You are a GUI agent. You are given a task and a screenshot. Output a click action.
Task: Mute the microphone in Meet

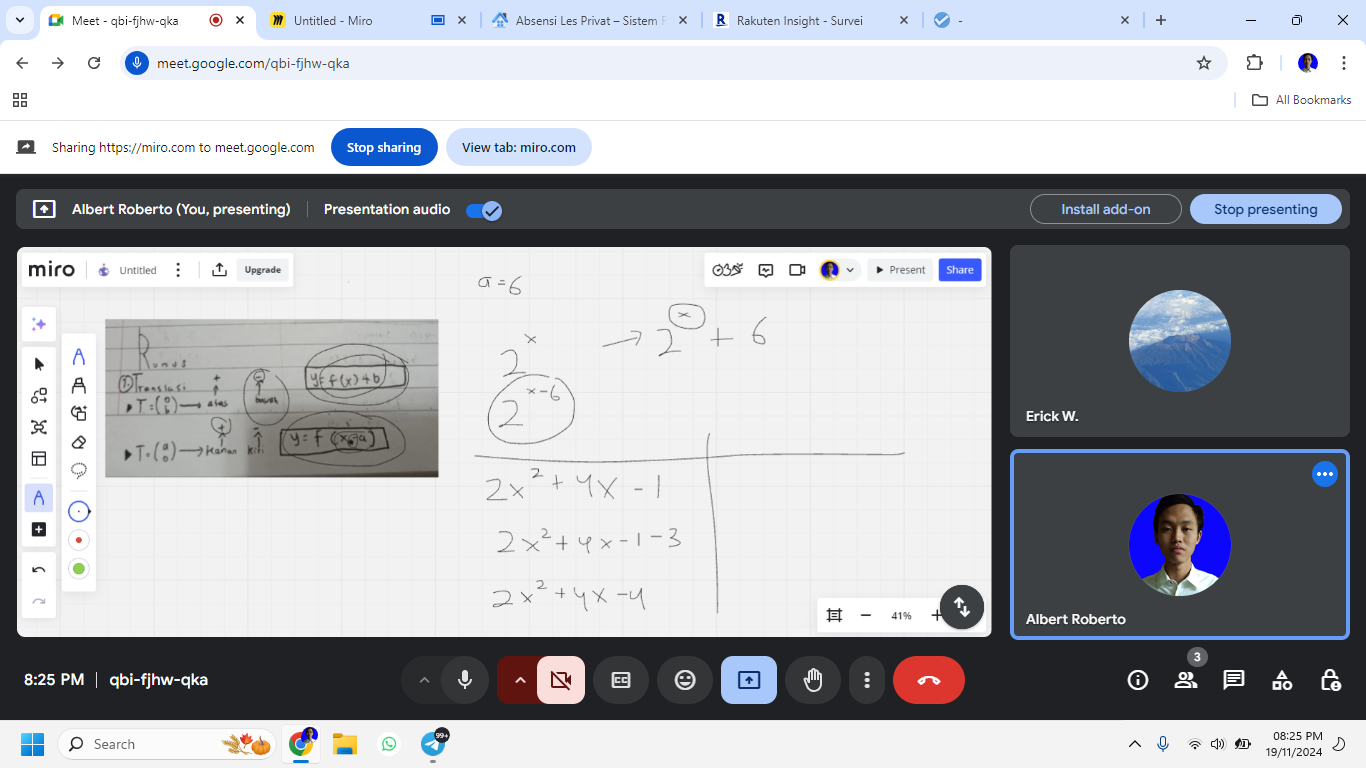click(465, 680)
